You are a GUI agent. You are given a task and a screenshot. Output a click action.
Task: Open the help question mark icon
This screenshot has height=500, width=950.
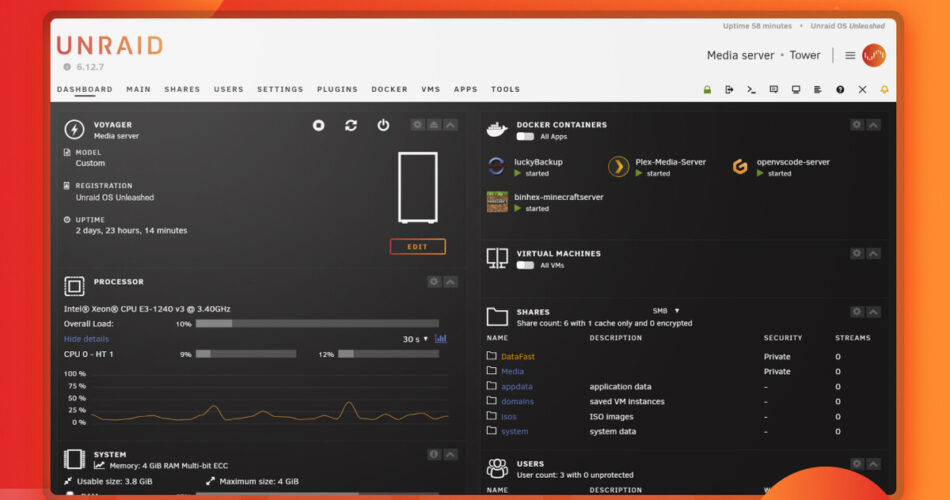coord(840,89)
